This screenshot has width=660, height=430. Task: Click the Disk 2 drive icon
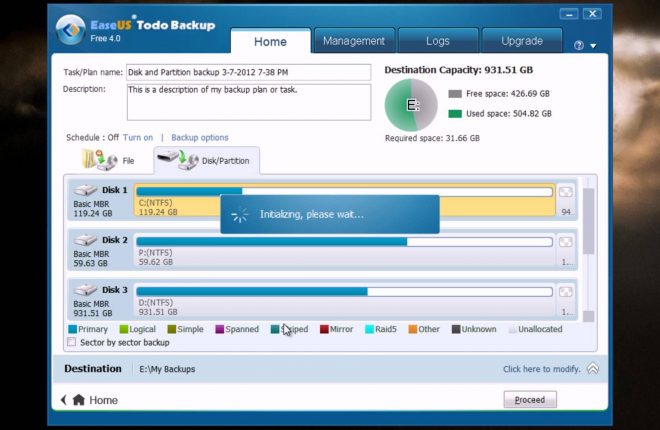(x=85, y=240)
